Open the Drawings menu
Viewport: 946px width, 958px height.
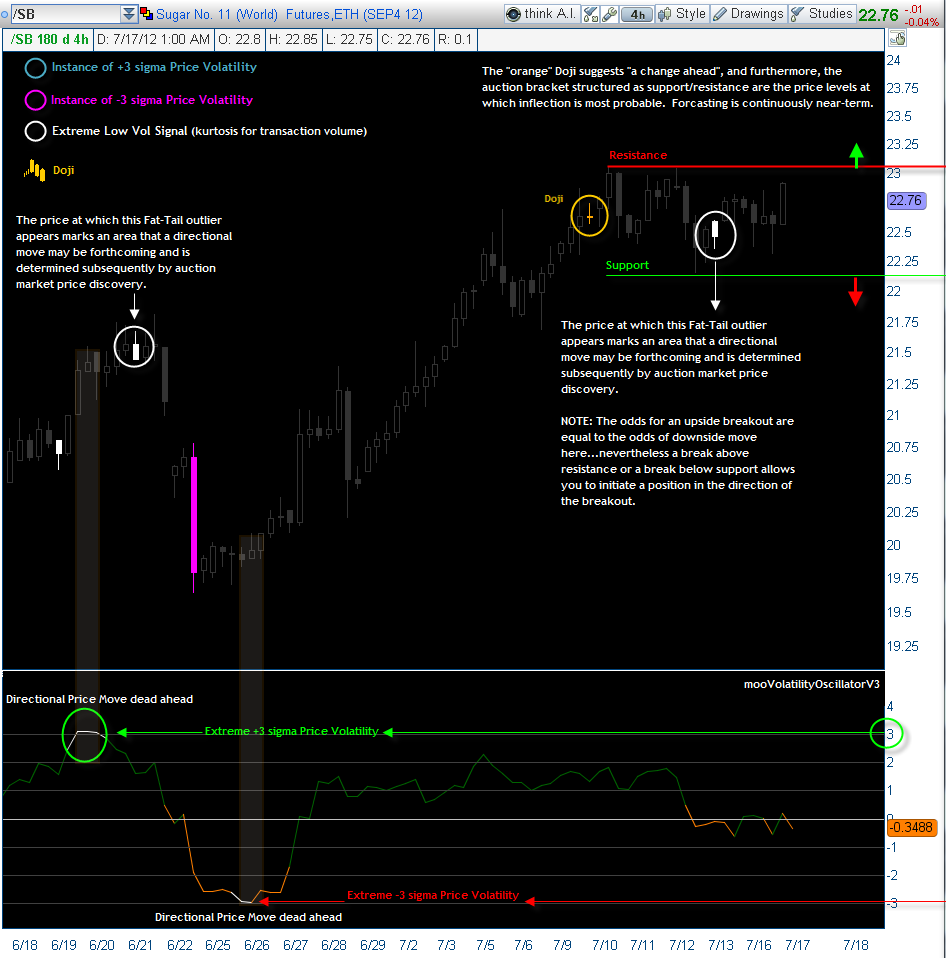(x=749, y=14)
